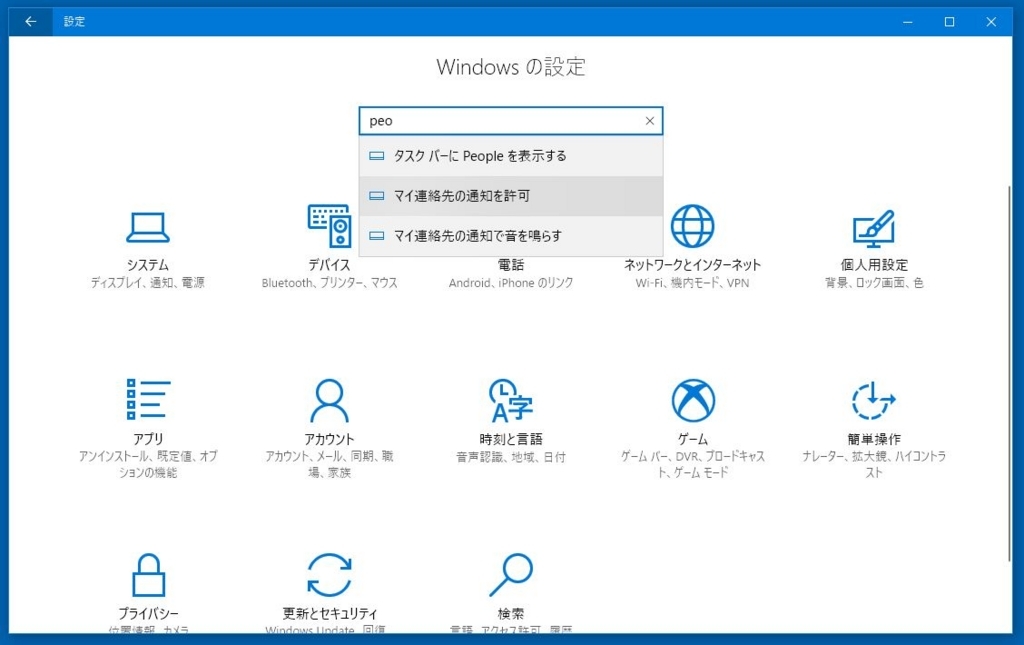1024x645 pixels.
Task: Select suggestion マイ連絡先の通知を許可
Action: [511, 196]
